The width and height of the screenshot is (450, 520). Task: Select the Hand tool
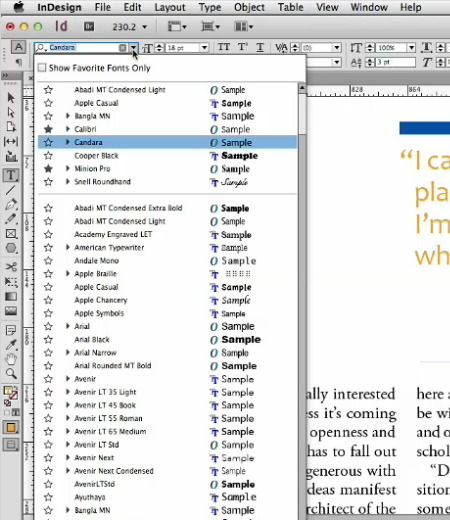[11, 359]
